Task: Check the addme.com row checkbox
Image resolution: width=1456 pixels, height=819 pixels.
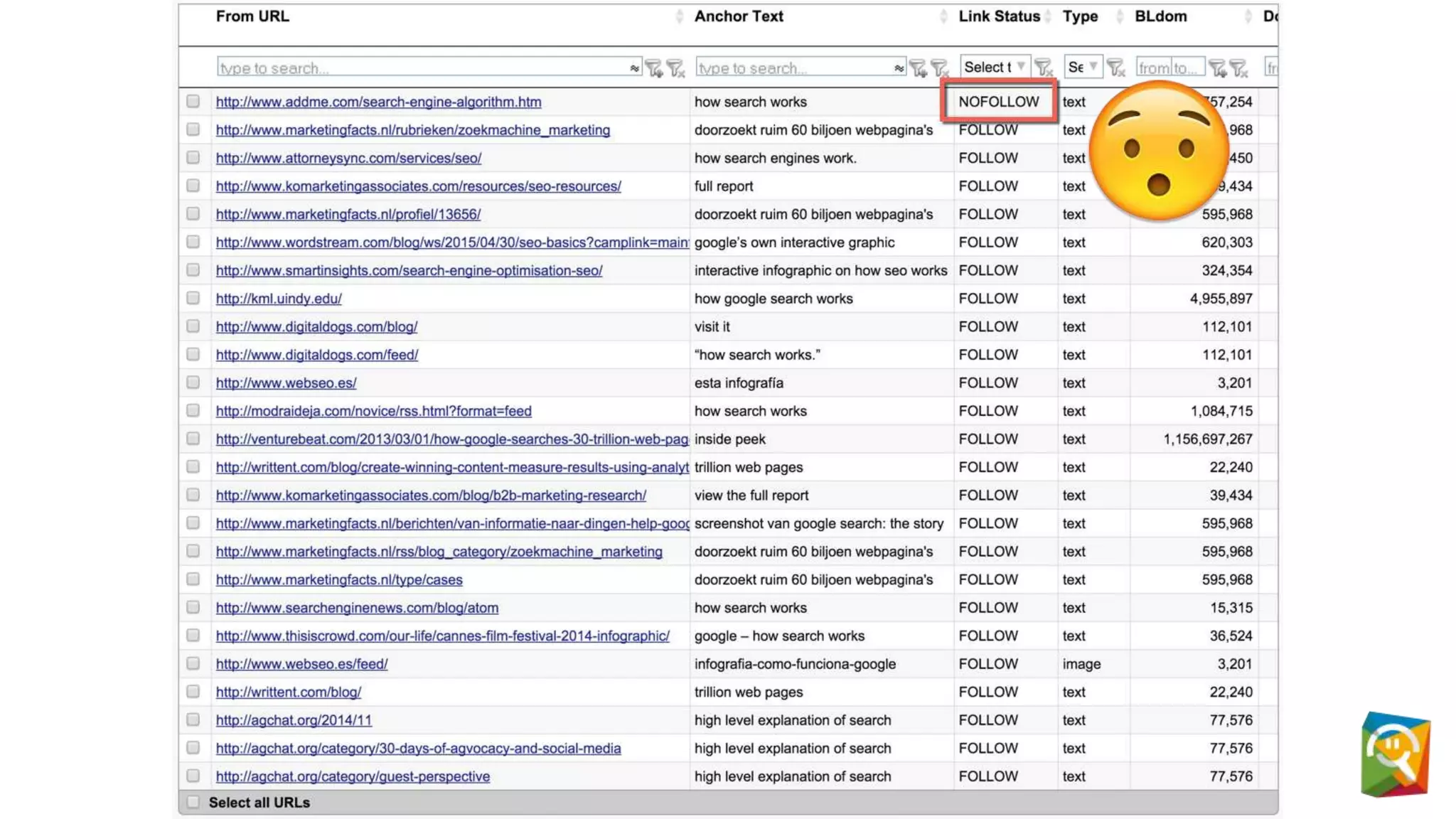Action: (193, 102)
